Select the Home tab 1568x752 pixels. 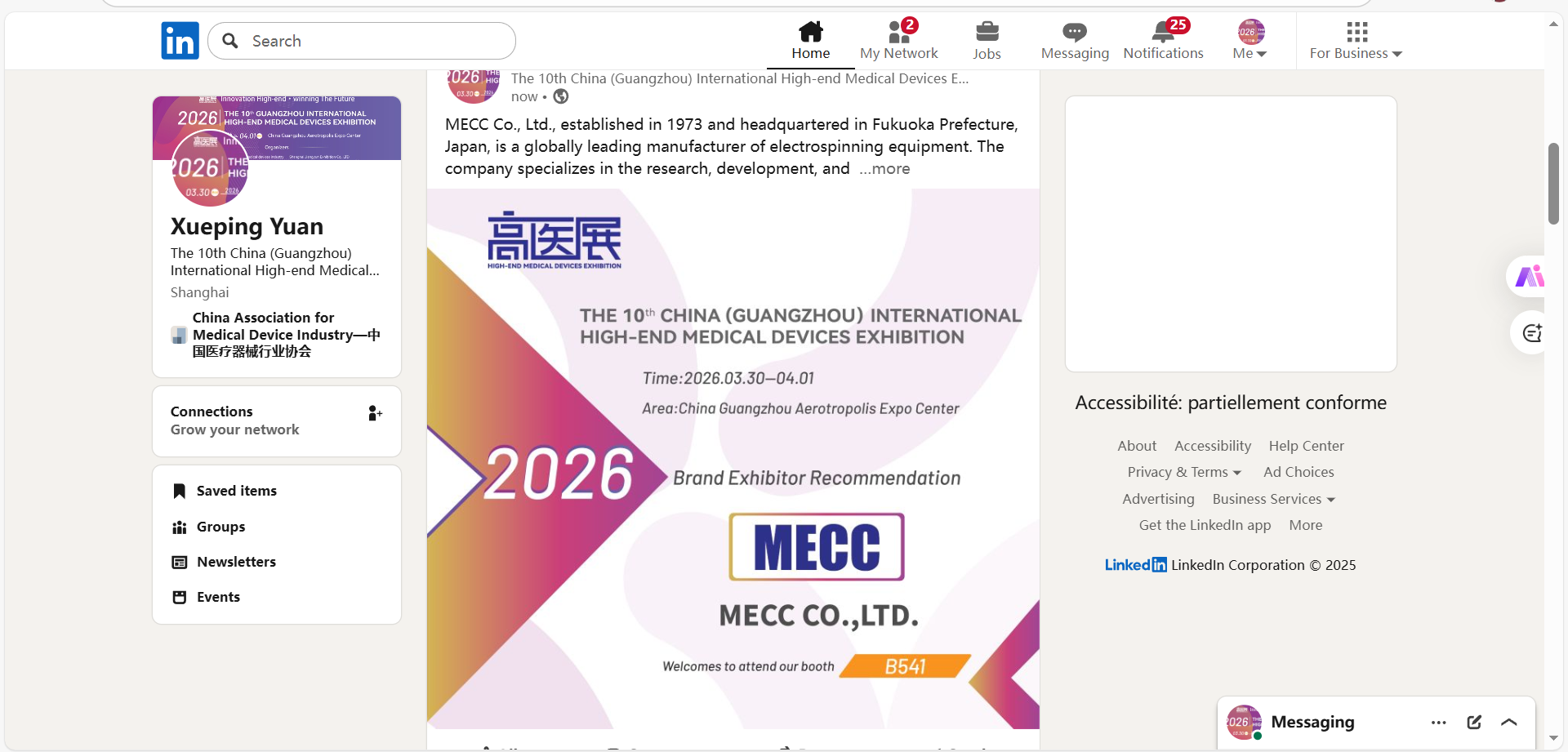point(810,41)
